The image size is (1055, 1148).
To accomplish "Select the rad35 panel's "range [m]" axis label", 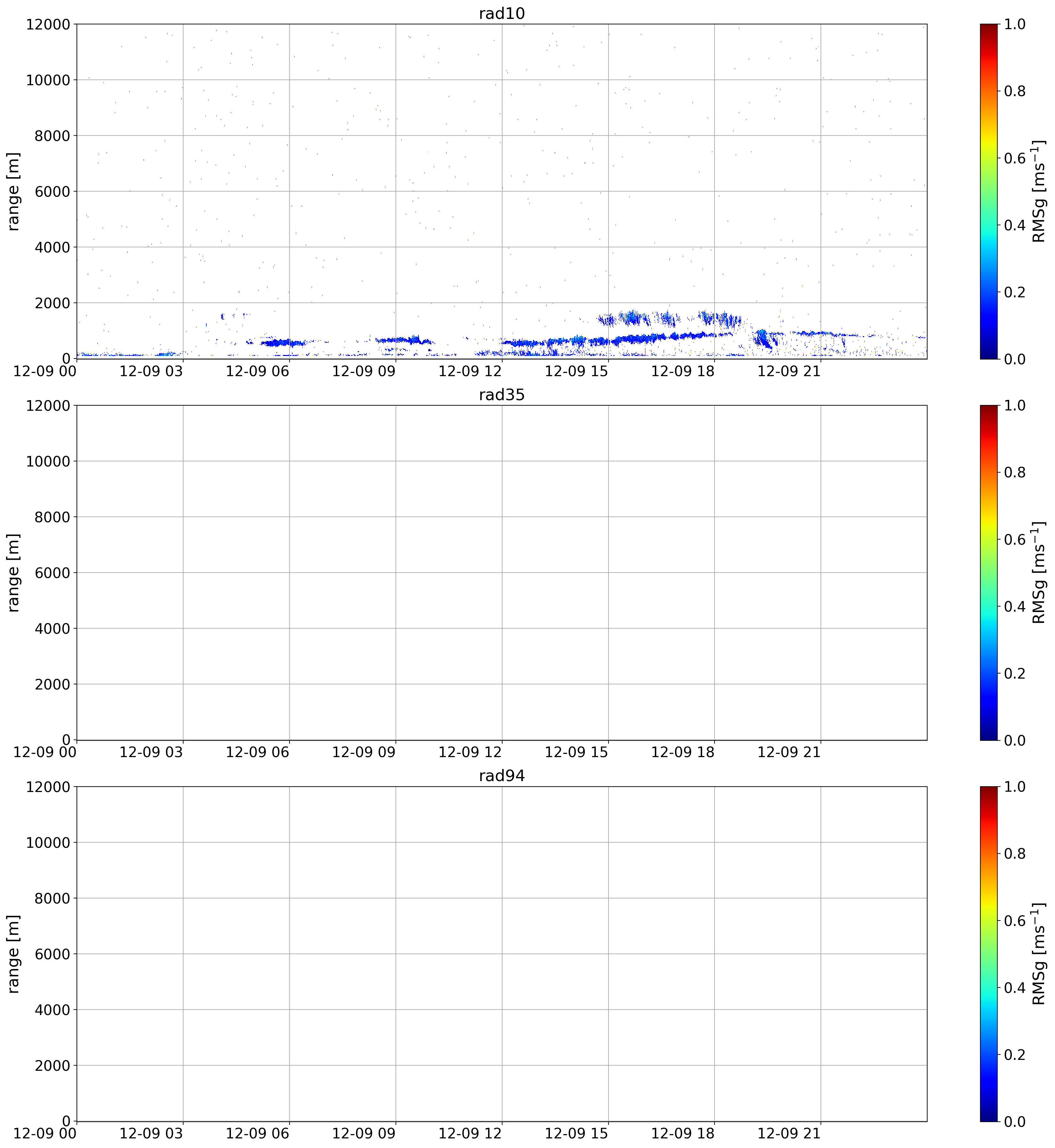I will coord(13,572).
